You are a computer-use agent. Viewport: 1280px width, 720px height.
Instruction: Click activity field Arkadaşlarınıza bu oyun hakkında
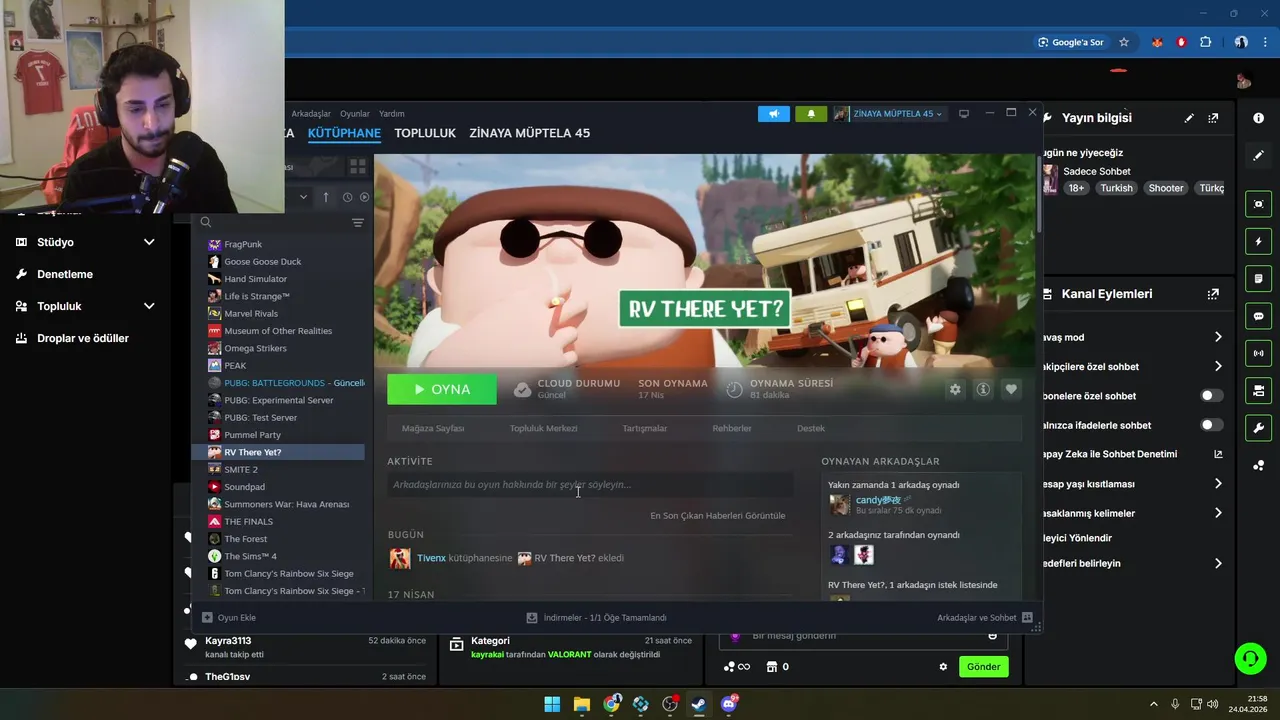(x=590, y=485)
